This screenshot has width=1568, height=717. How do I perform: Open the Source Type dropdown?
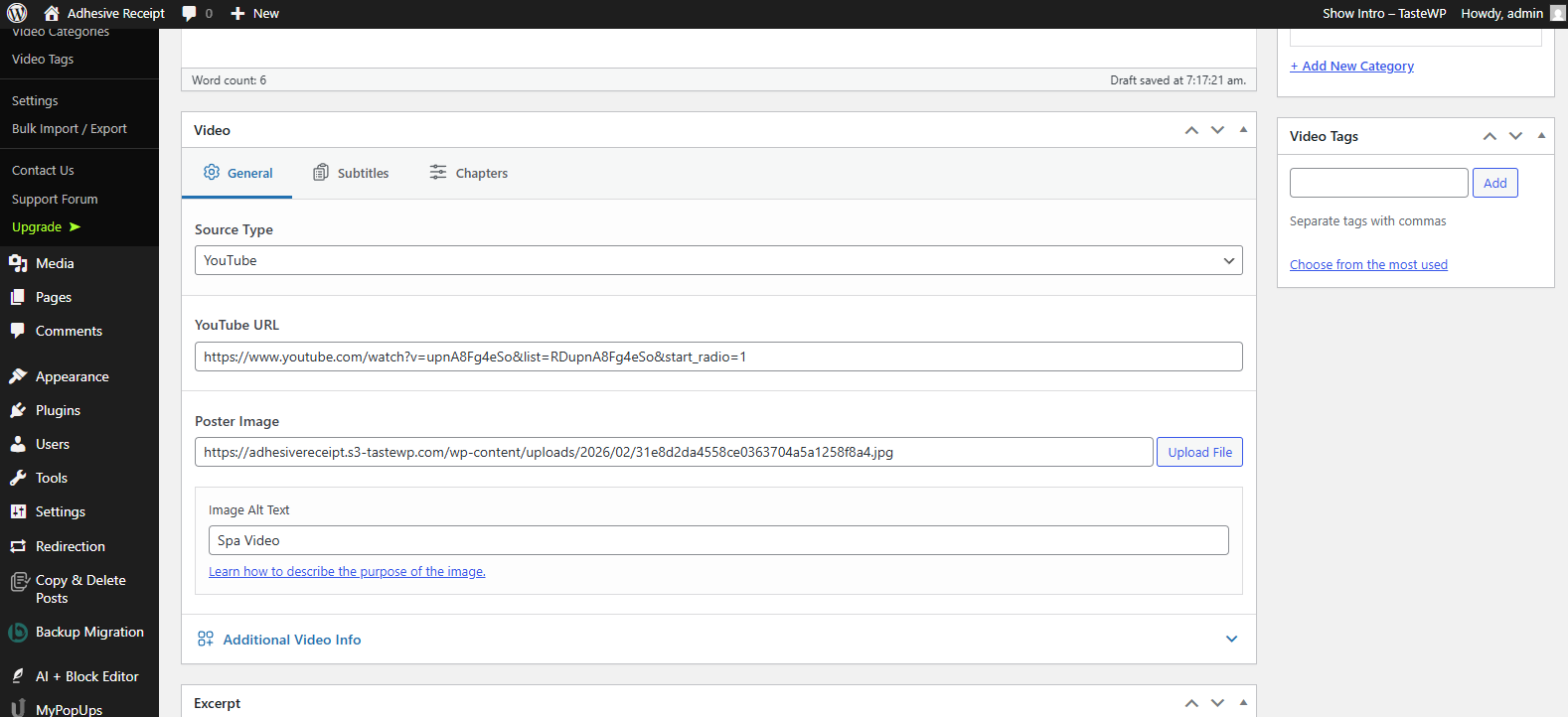(x=717, y=260)
